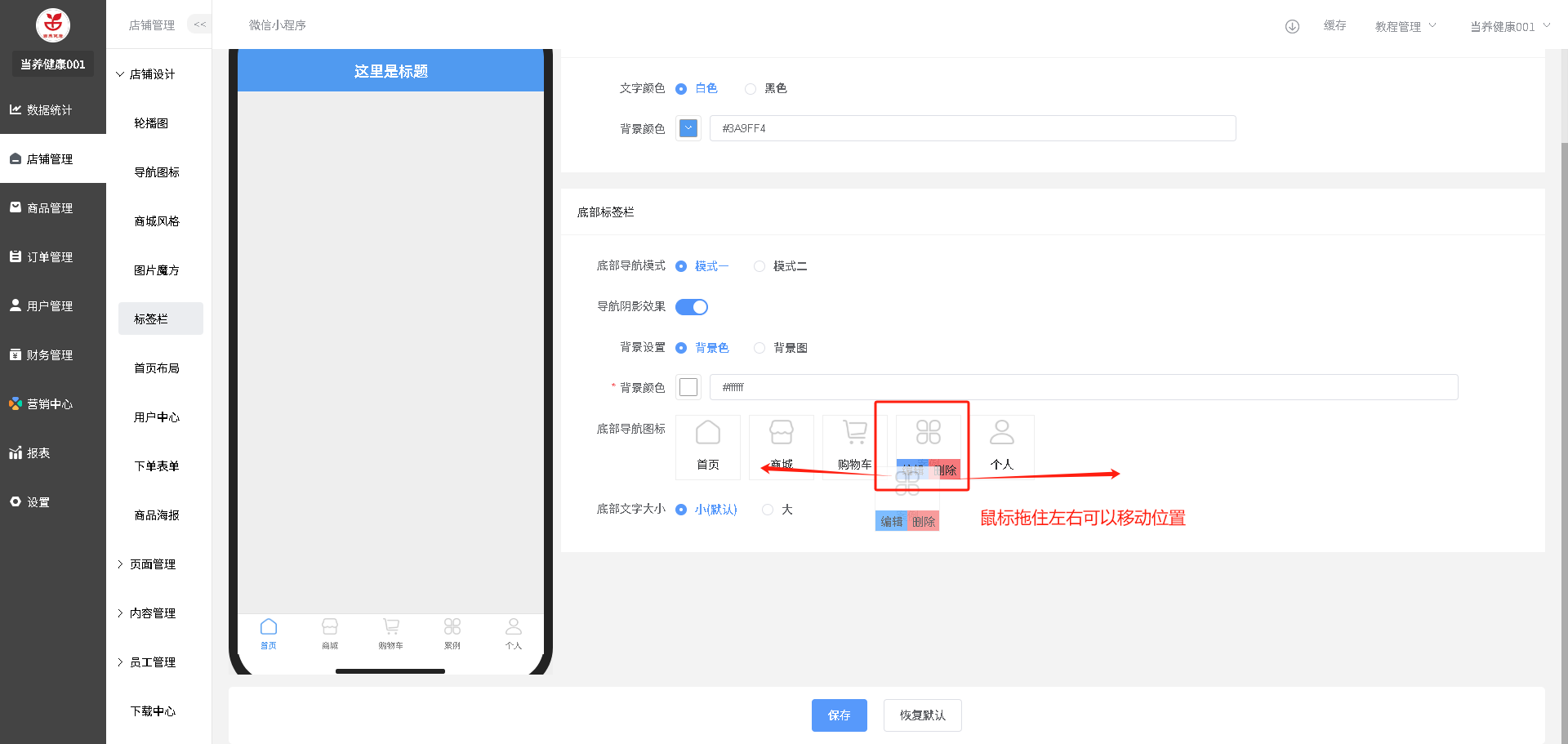Click the download icon in top bar
1568x744 pixels.
tap(1292, 26)
